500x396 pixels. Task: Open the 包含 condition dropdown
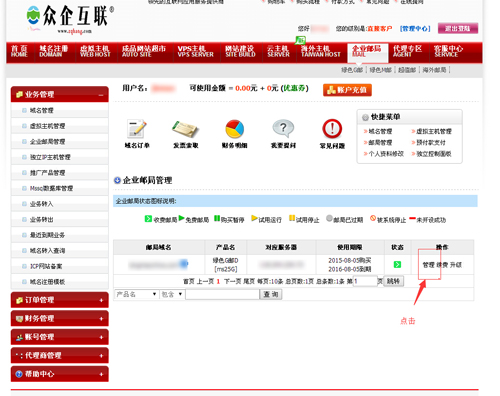tap(172, 294)
